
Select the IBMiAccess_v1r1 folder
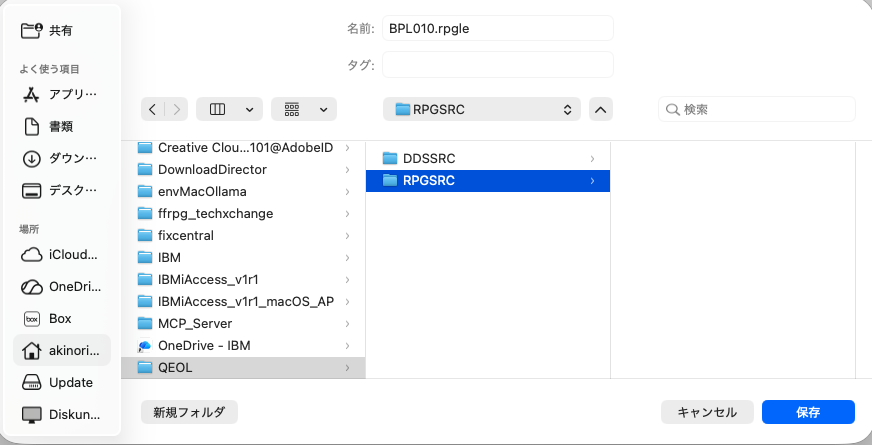pos(243,279)
